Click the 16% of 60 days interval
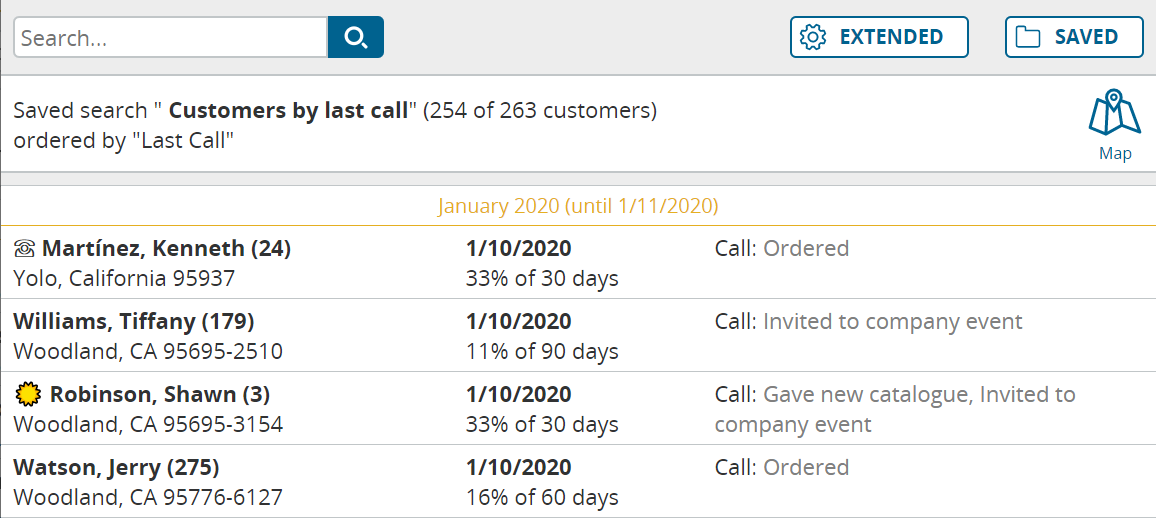The width and height of the screenshot is (1156, 518). pos(543,497)
